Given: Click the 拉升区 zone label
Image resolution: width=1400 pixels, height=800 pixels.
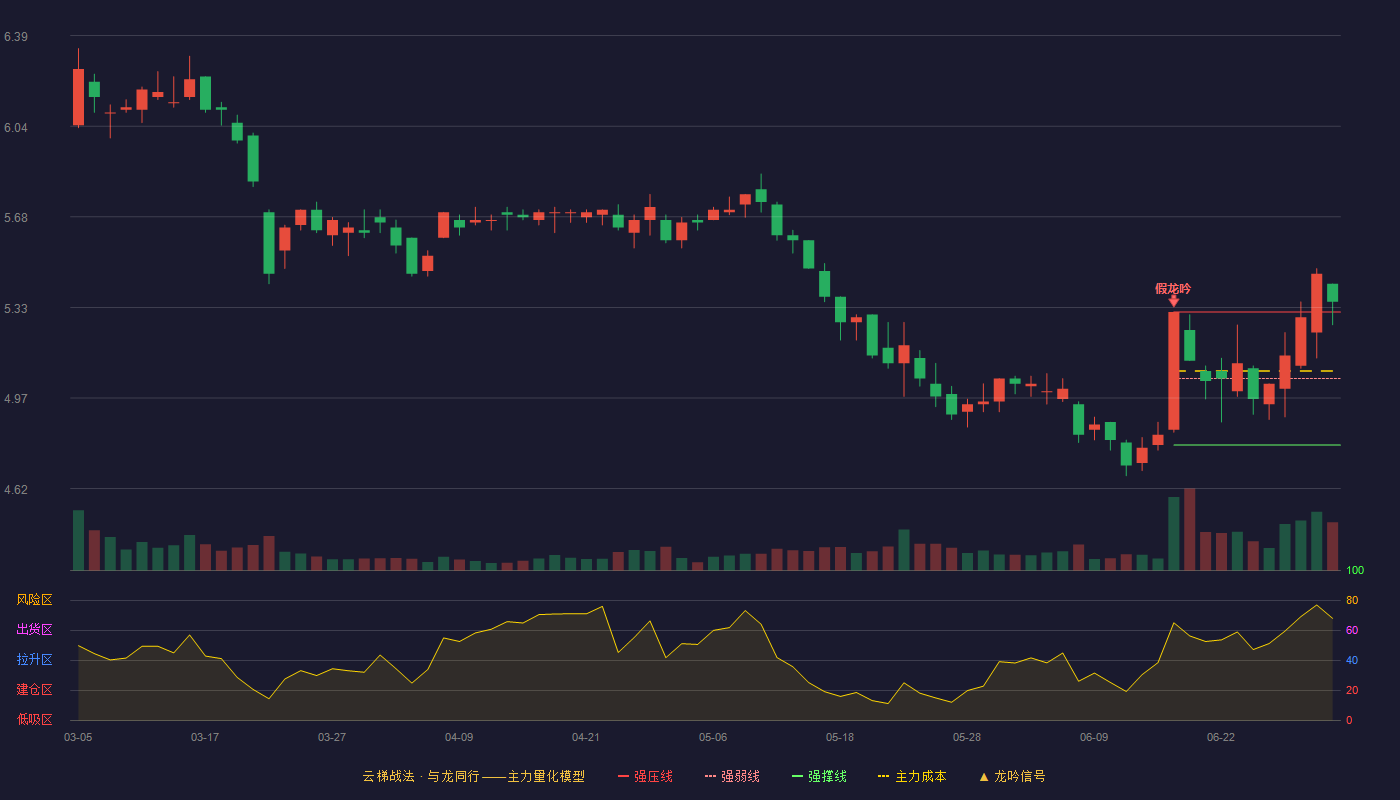Looking at the screenshot, I should coord(34,660).
